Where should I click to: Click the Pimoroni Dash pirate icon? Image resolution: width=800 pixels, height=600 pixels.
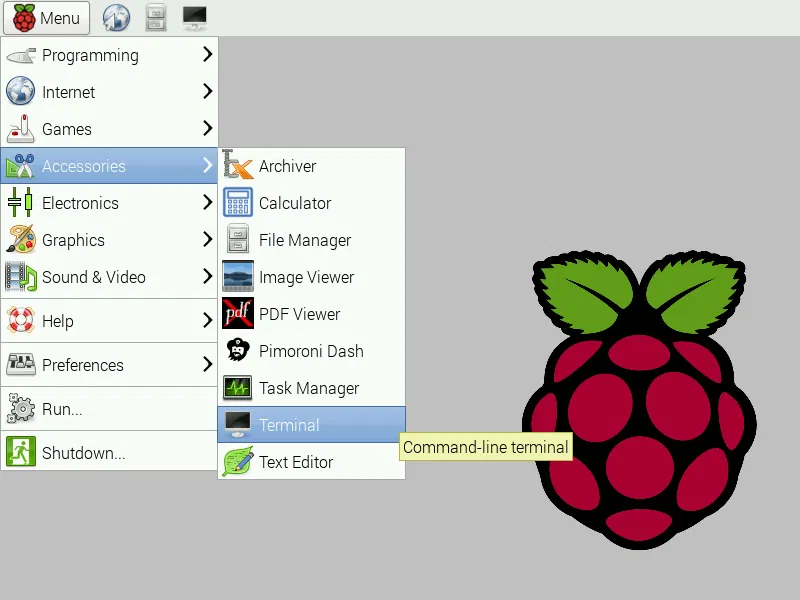pos(237,351)
